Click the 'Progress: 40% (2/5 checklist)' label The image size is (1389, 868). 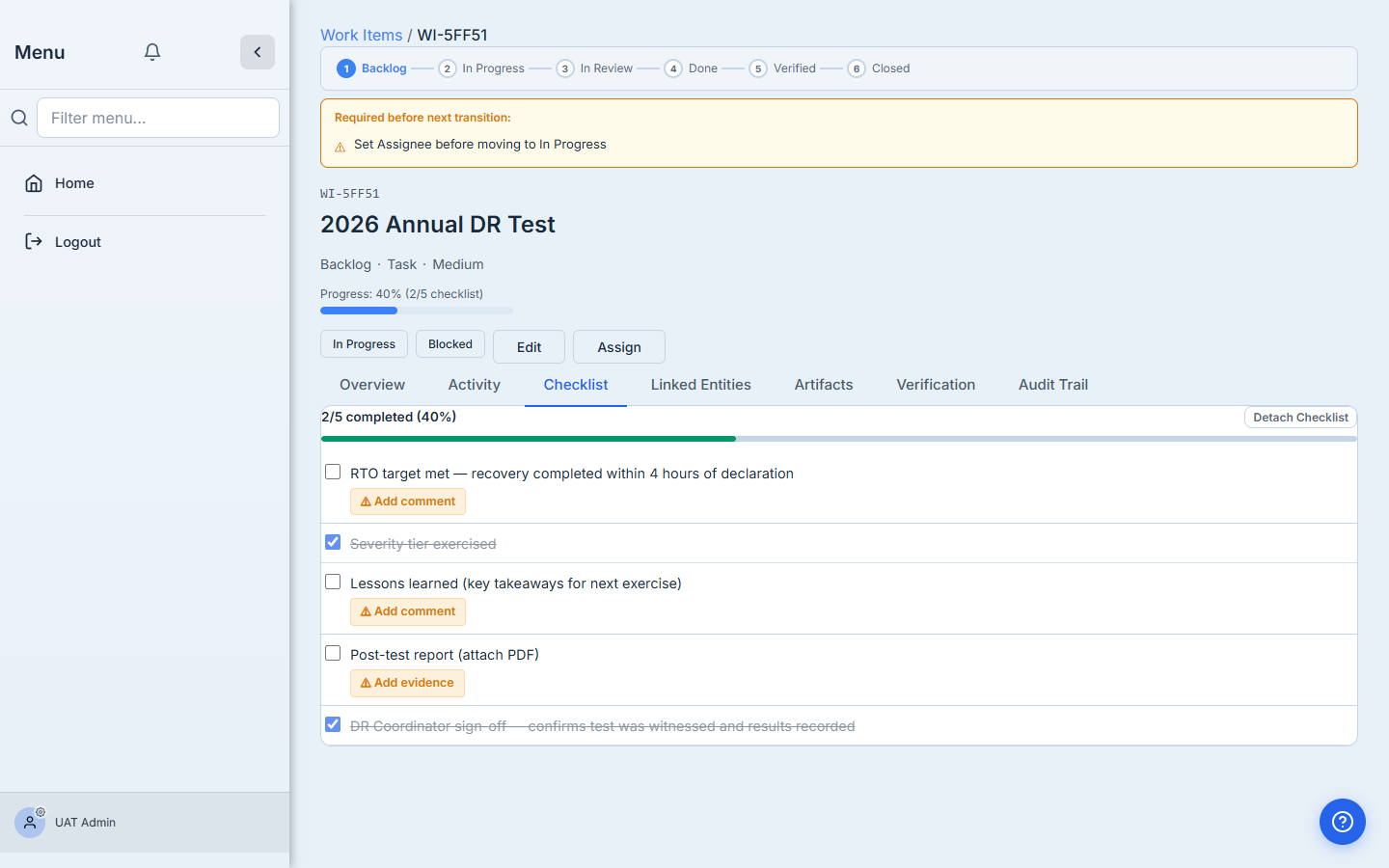point(401,294)
